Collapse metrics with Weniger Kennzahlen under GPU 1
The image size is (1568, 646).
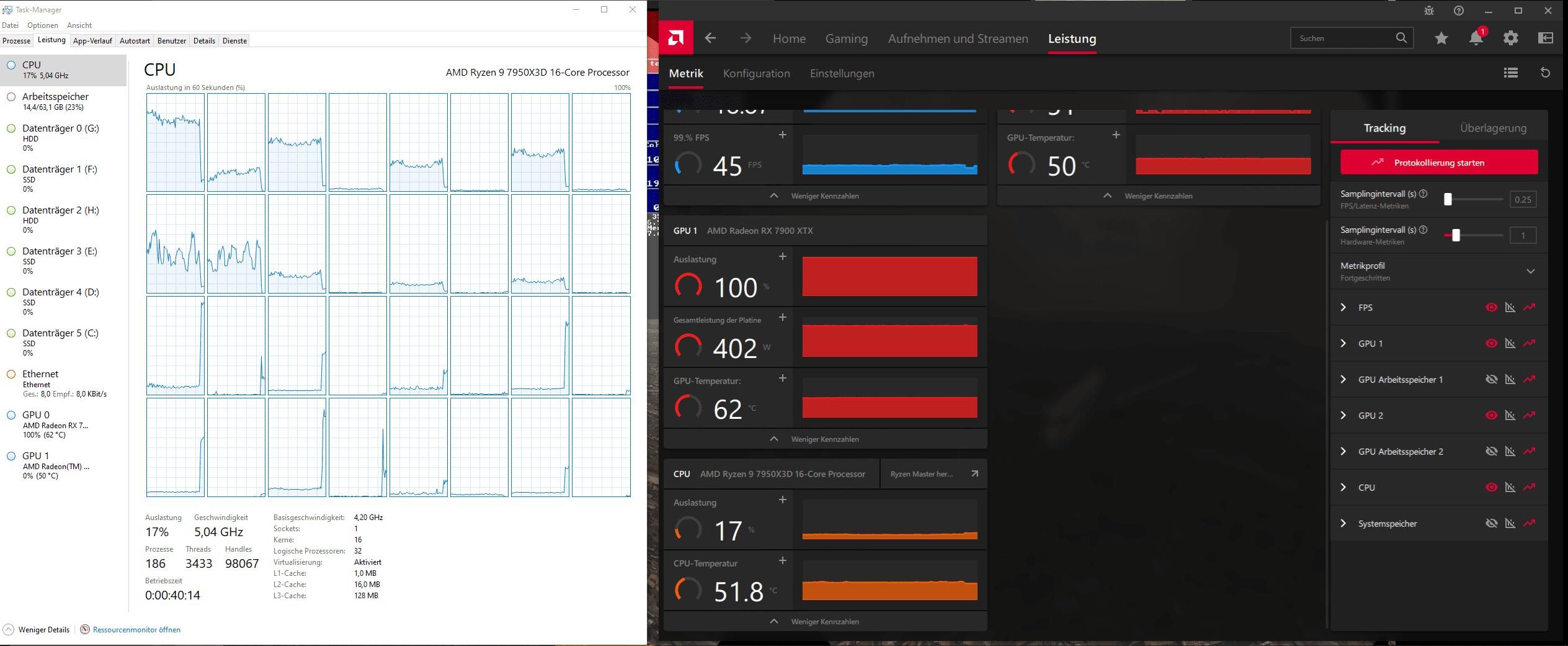(x=825, y=439)
